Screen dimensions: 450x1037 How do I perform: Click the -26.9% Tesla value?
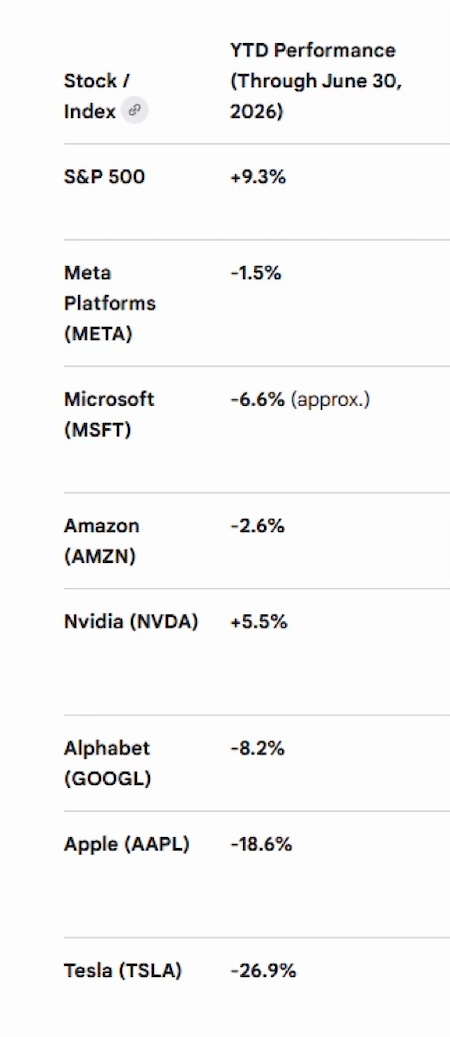pyautogui.click(x=263, y=971)
